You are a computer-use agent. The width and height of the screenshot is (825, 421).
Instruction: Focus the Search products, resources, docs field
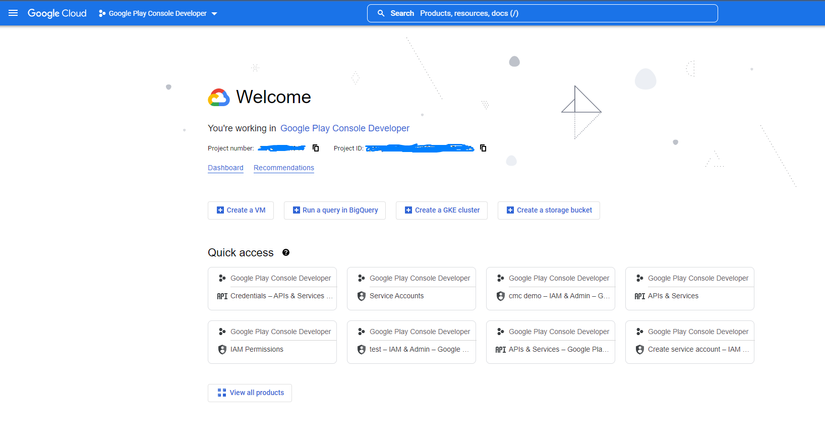click(542, 13)
